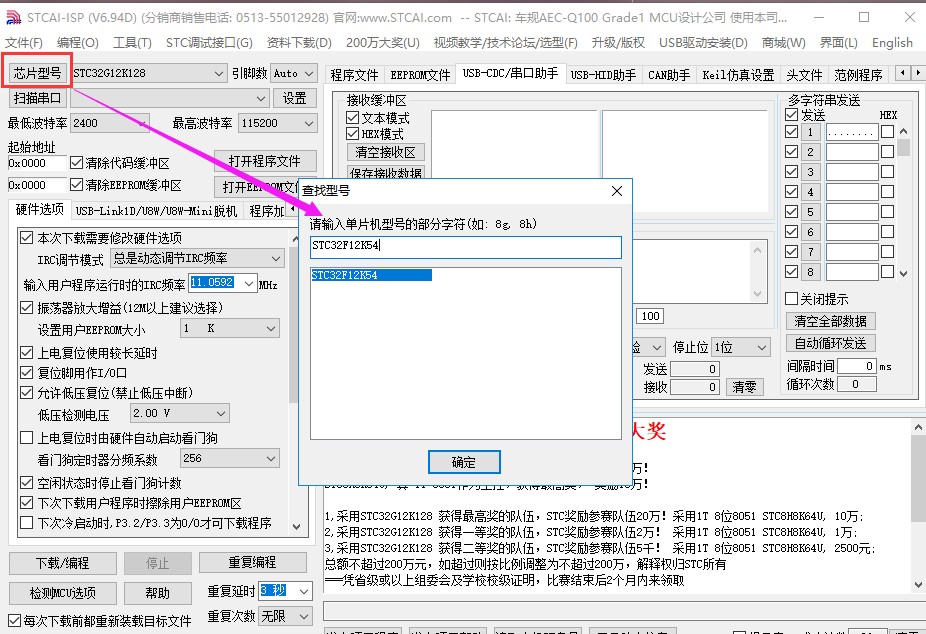Toggle 清除代码缓冲区 checkbox
This screenshot has width=926, height=634.
(x=76, y=162)
